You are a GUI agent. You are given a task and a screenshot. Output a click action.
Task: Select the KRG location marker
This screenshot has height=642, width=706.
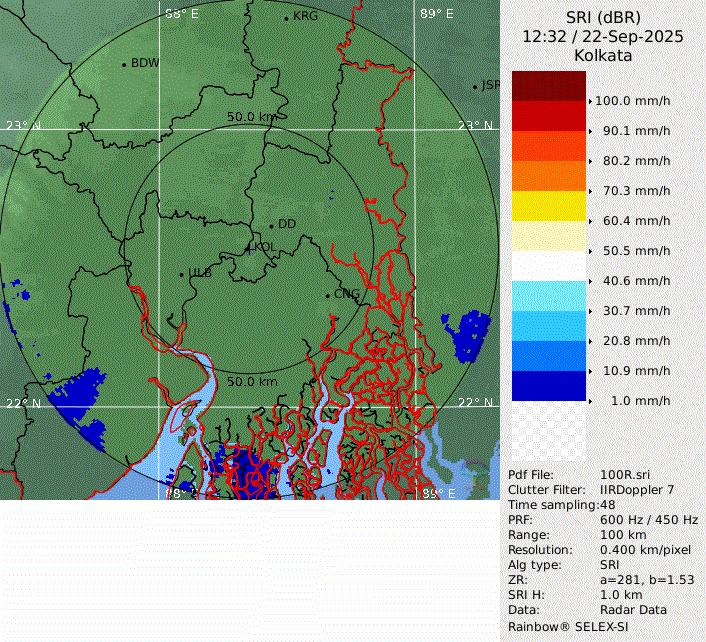coord(286,18)
